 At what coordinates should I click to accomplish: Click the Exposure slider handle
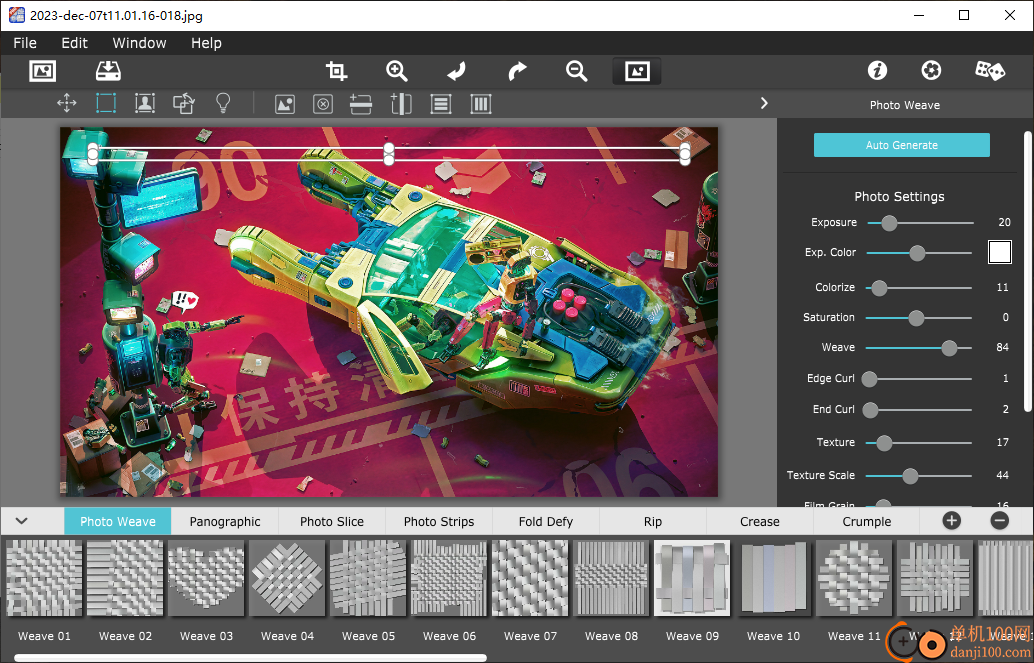point(889,223)
